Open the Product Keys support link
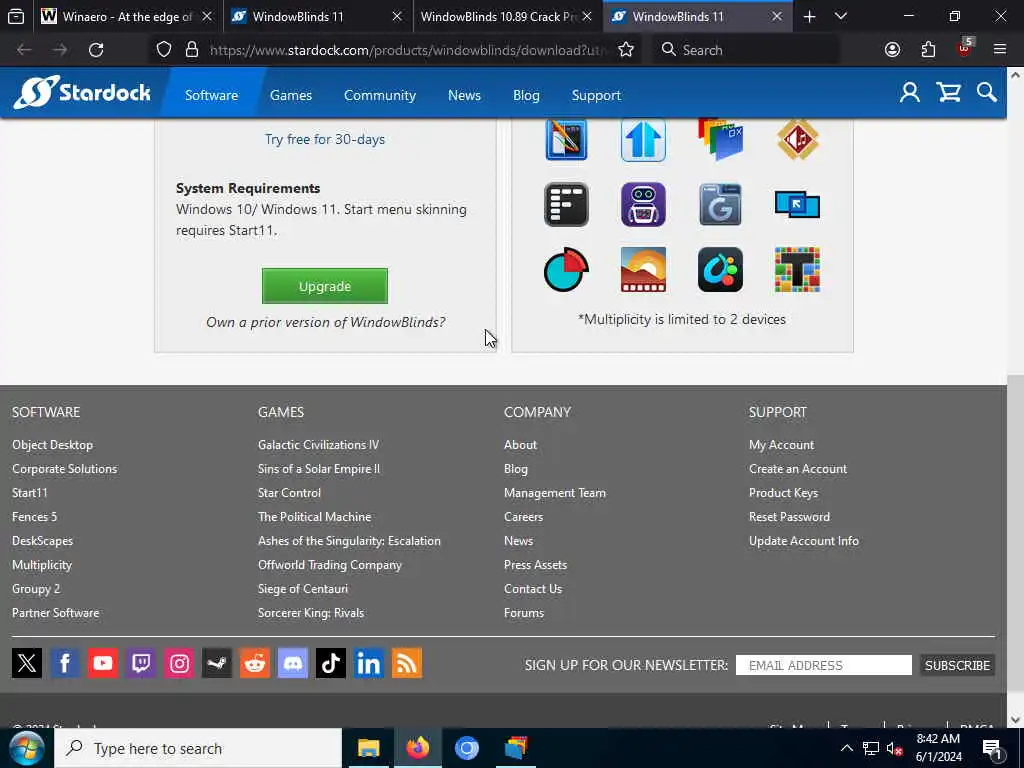The width and height of the screenshot is (1024, 768). pyautogui.click(x=783, y=493)
